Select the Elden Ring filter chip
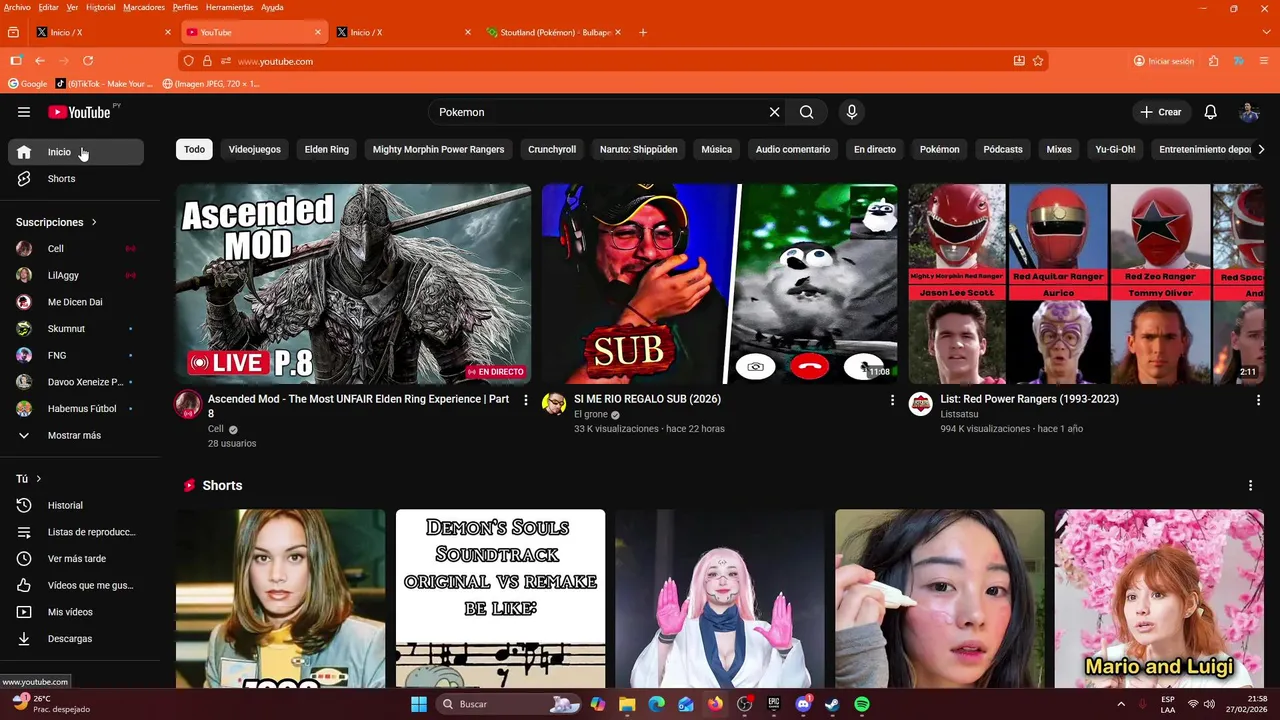Image resolution: width=1280 pixels, height=720 pixels. point(327,150)
